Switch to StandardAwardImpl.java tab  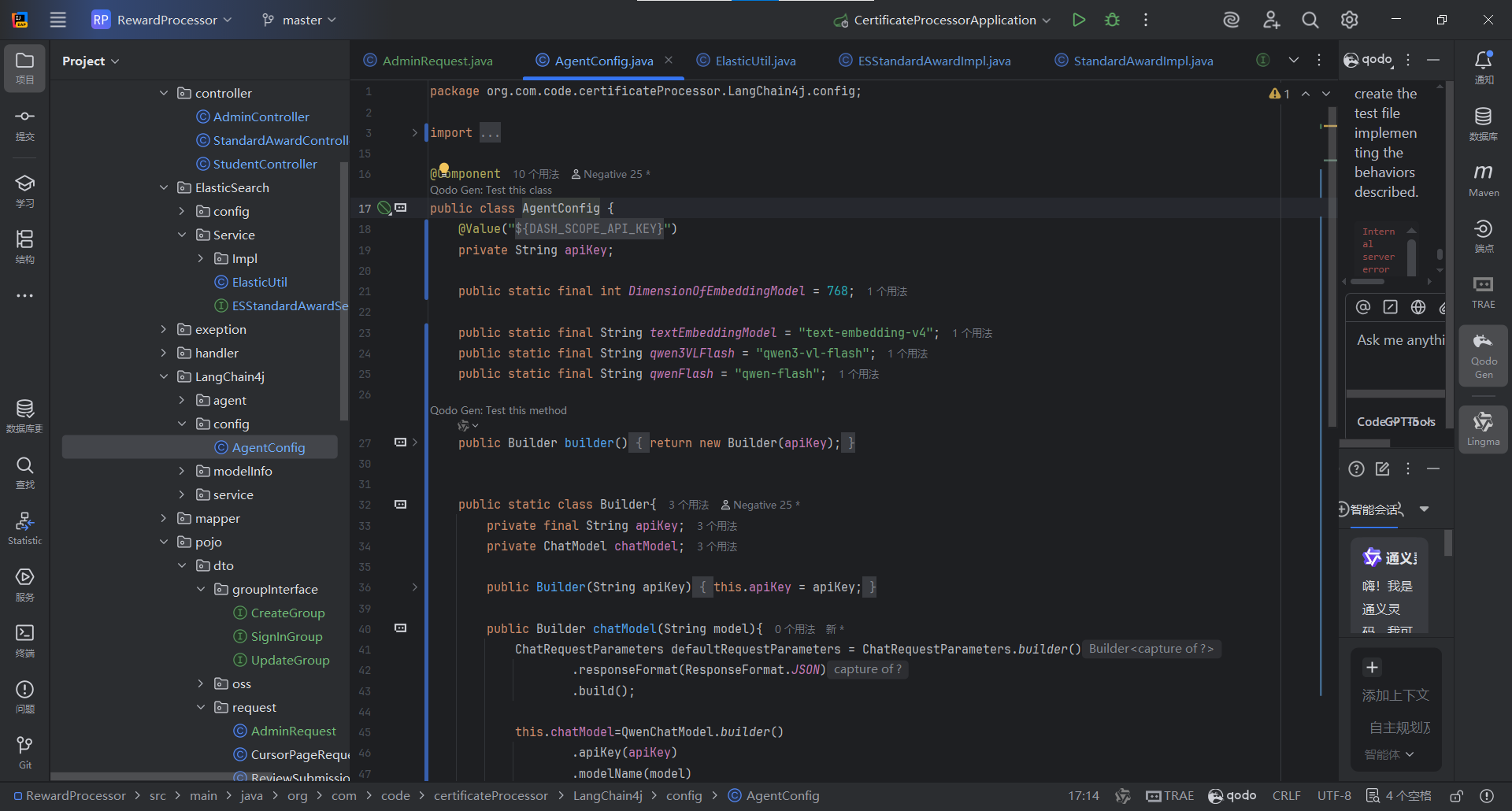1134,61
